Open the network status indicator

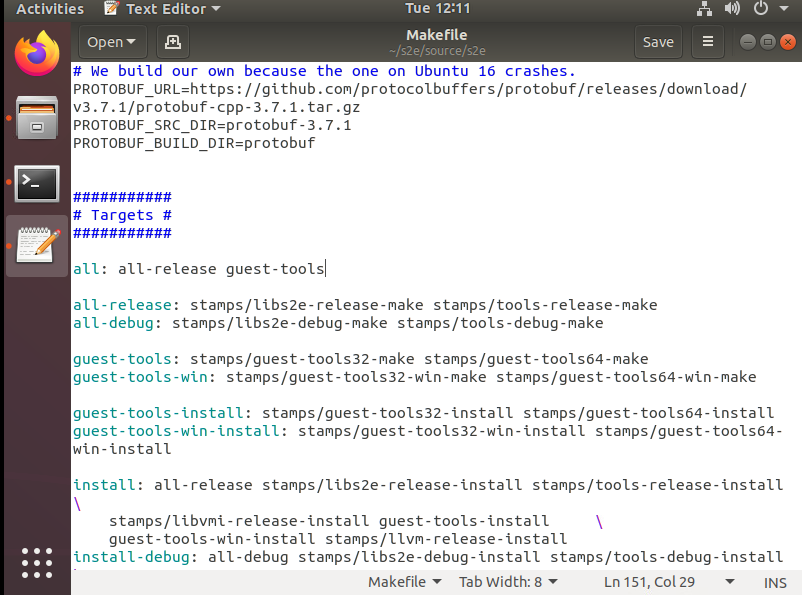click(705, 9)
